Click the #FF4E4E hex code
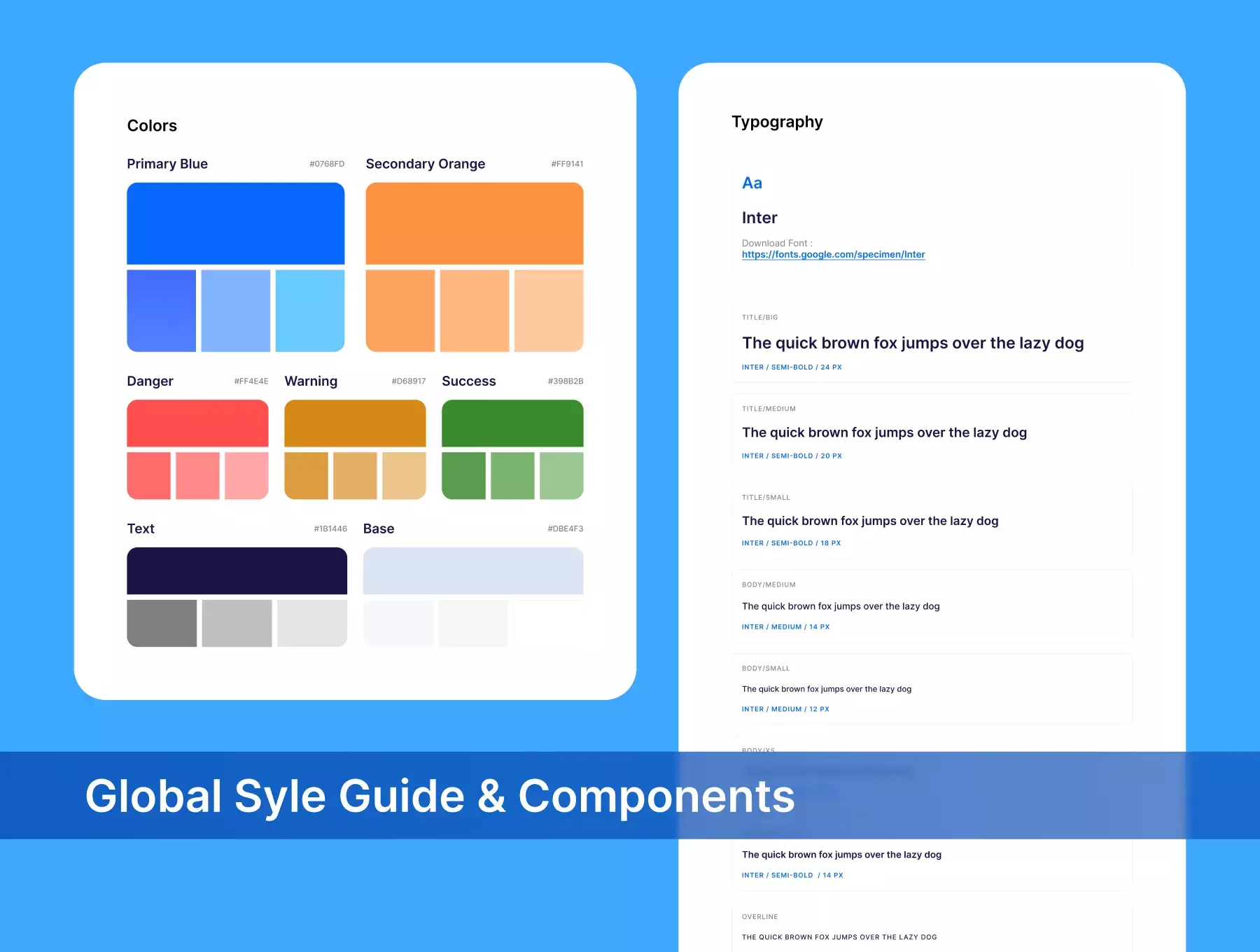Image resolution: width=1260 pixels, height=952 pixels. (x=251, y=381)
